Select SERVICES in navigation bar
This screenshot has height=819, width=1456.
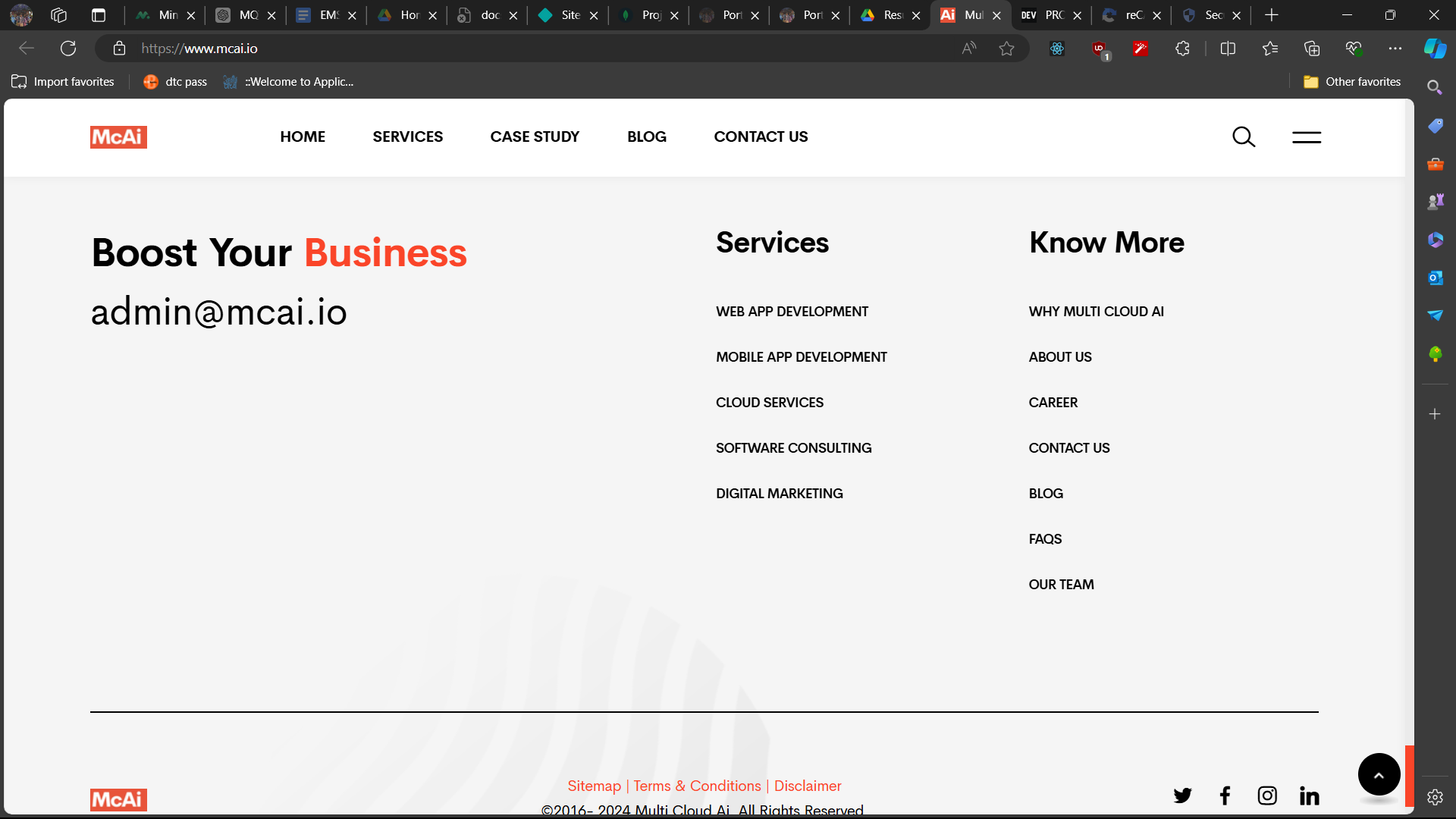407,137
